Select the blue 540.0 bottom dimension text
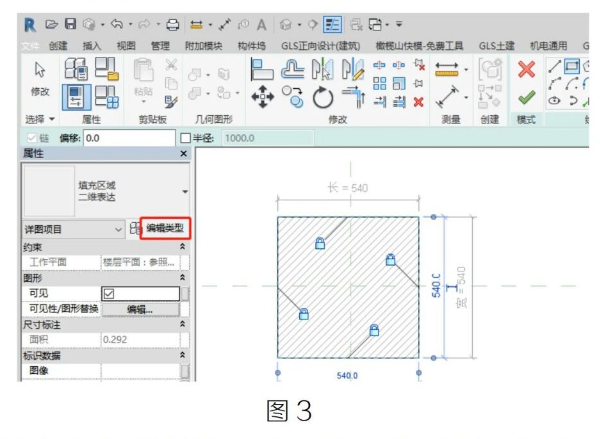This screenshot has width=600, height=439. 347,375
